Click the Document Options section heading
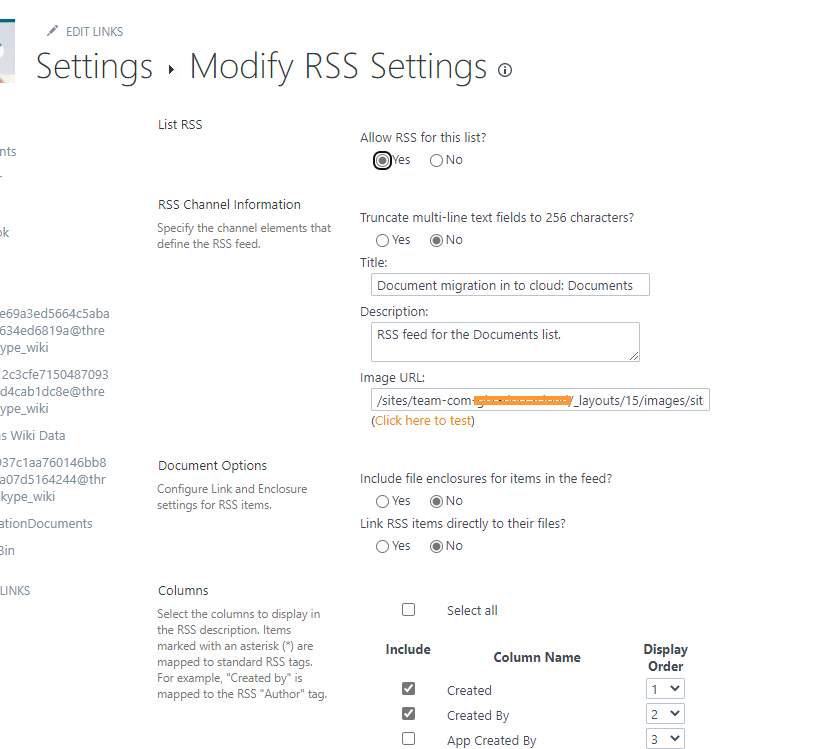 [212, 465]
